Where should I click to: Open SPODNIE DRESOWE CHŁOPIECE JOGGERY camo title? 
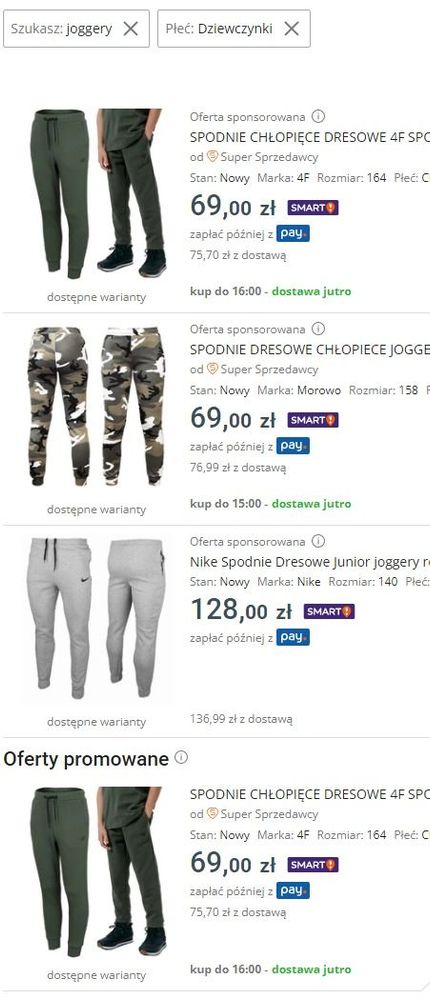pos(310,350)
